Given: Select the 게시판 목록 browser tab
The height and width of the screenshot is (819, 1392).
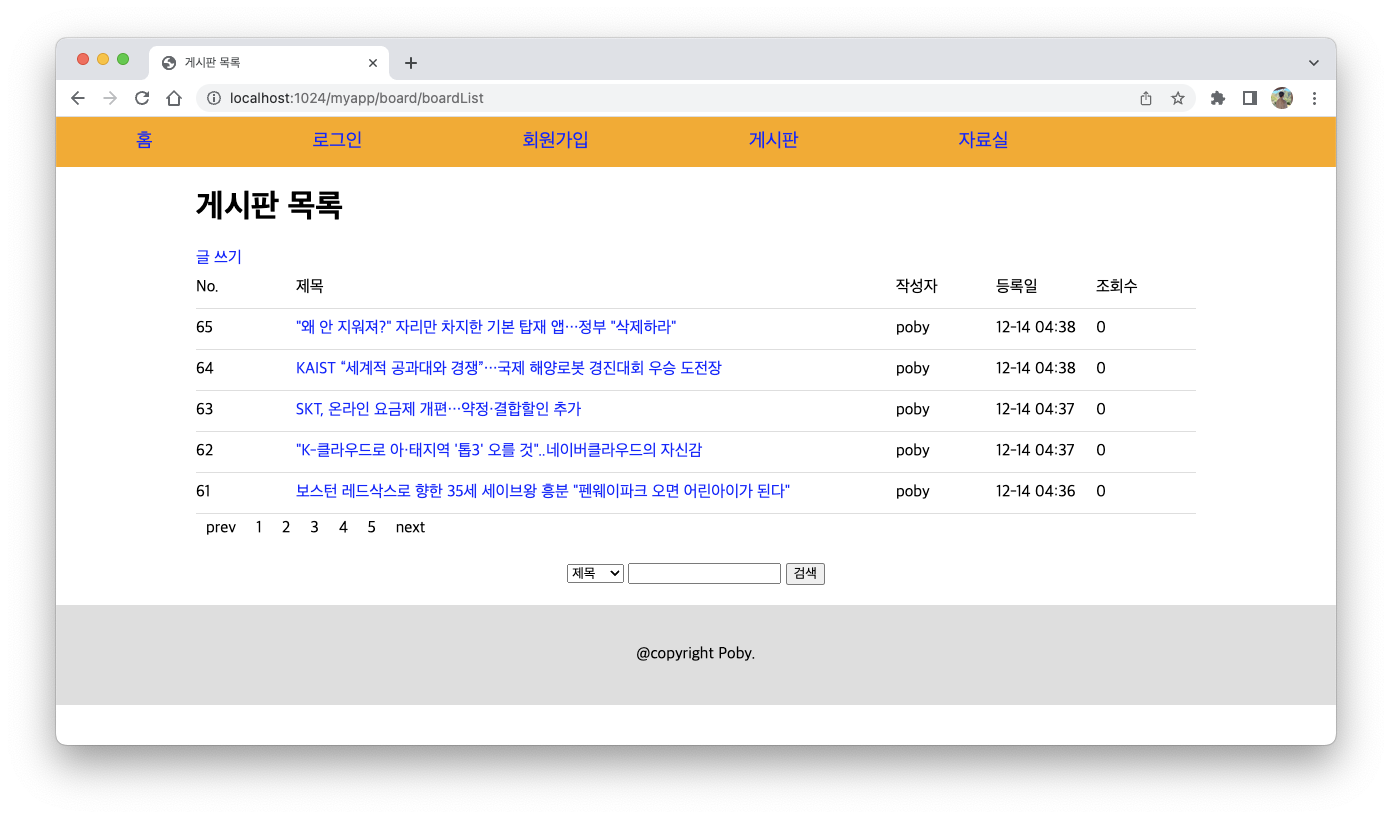Looking at the screenshot, I should coord(269,63).
